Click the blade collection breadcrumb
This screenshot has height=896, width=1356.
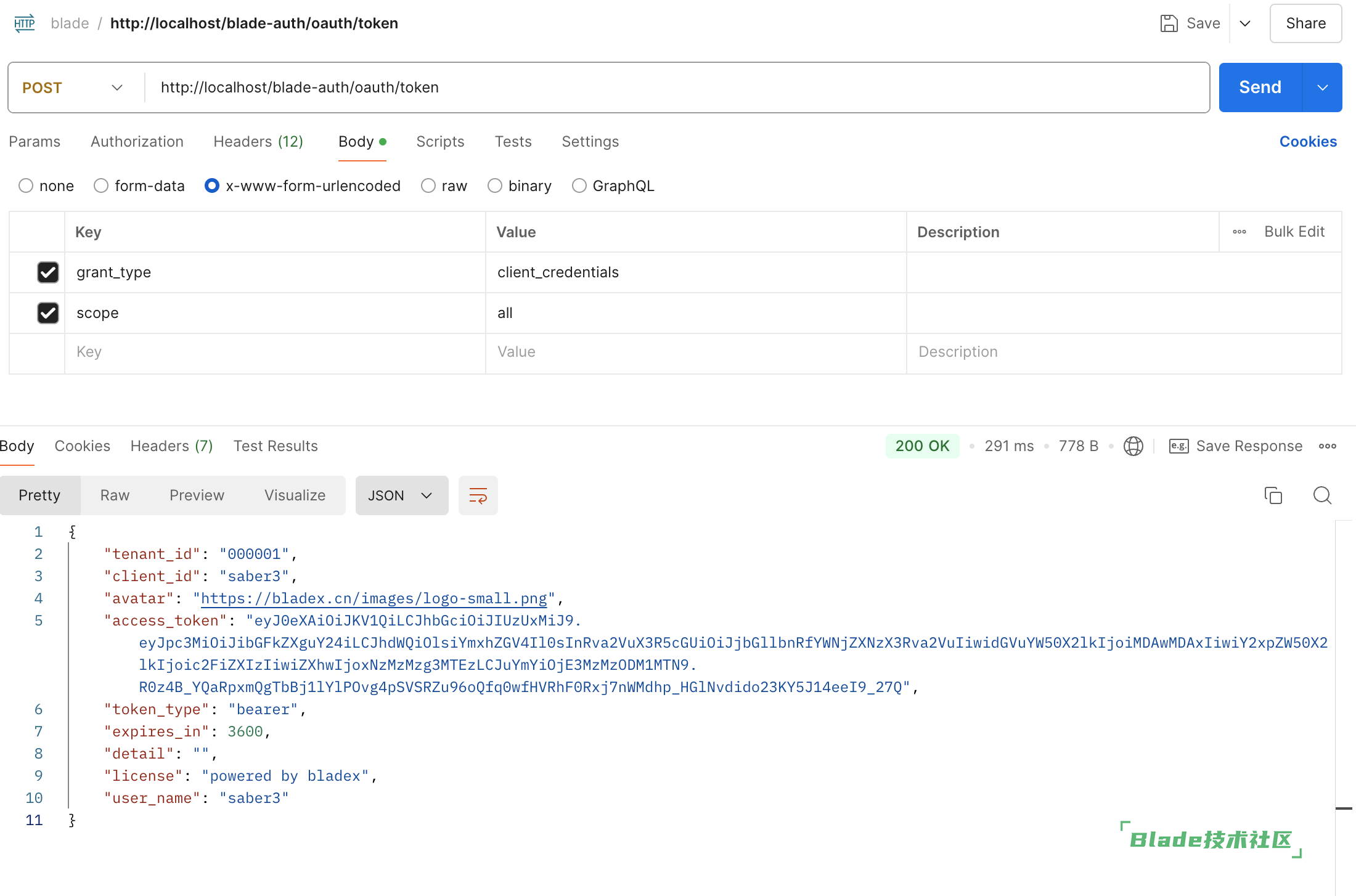pos(70,23)
